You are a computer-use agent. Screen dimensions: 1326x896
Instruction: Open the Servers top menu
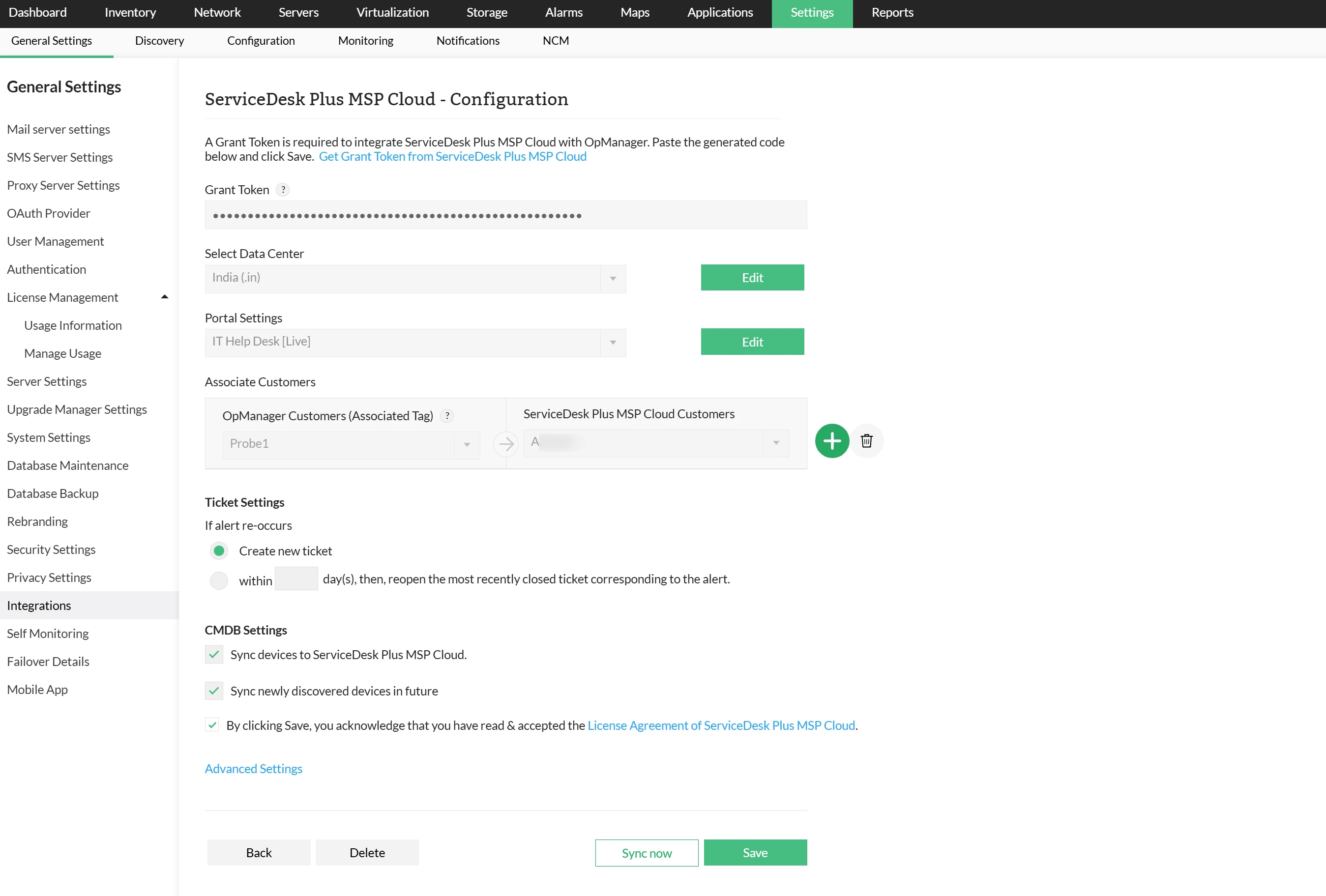[298, 13]
